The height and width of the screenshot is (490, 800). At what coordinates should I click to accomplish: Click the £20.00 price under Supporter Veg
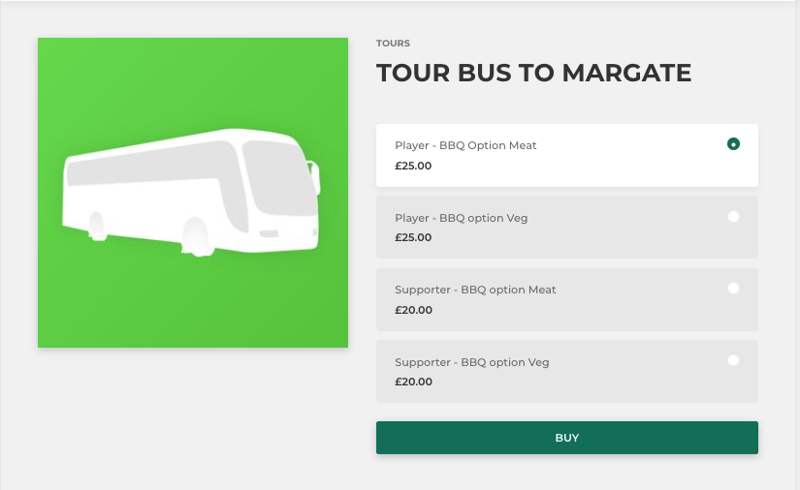click(413, 382)
